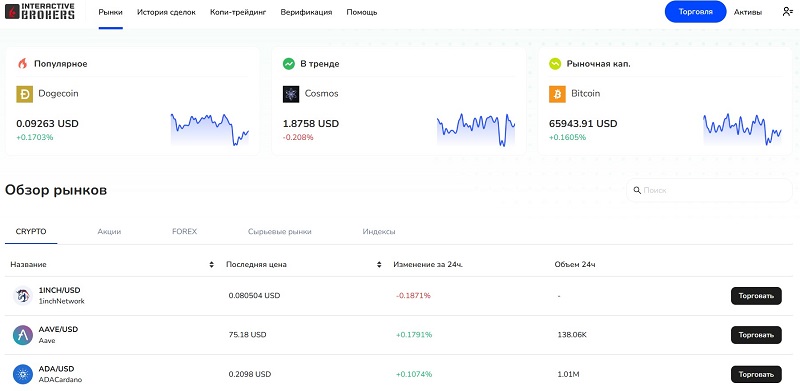
Task: Click the AAVE/USD coin logo
Action: click(x=23, y=335)
